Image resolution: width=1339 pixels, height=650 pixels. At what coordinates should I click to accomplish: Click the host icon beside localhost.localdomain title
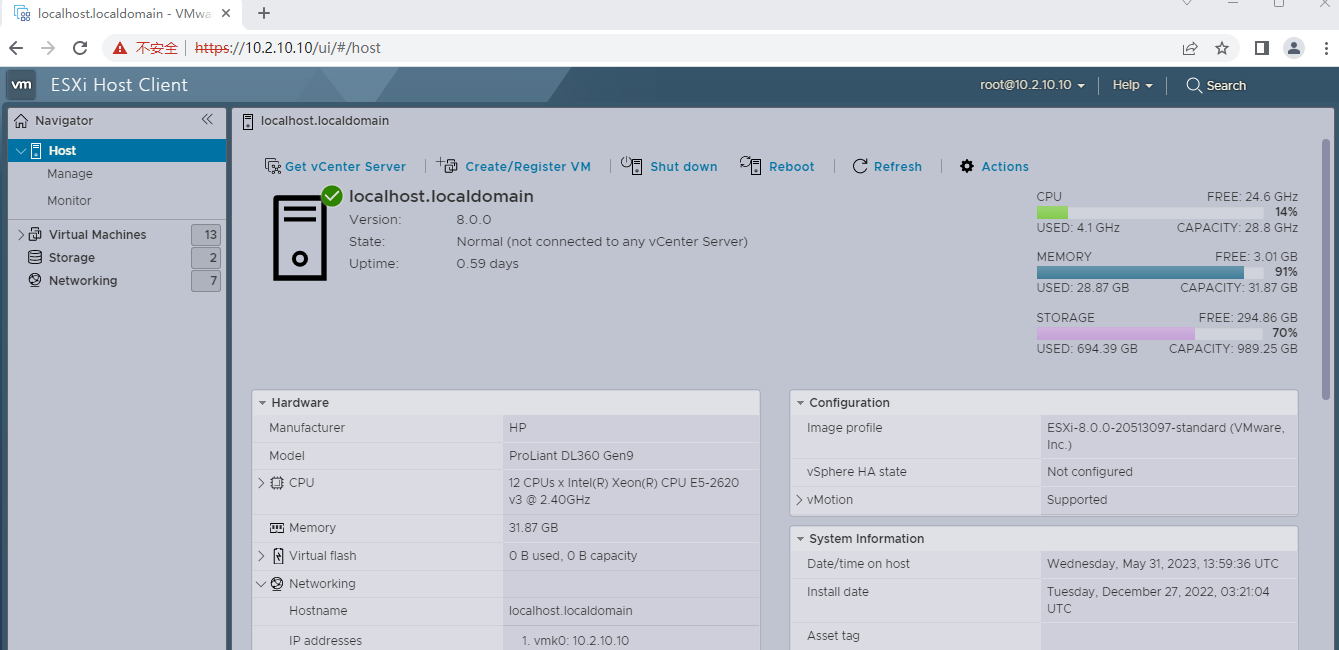coord(248,122)
